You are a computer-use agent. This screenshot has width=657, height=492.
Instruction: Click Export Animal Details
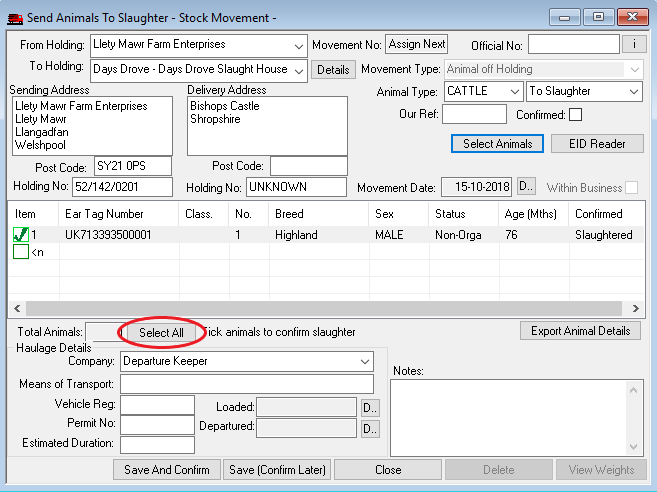580,331
